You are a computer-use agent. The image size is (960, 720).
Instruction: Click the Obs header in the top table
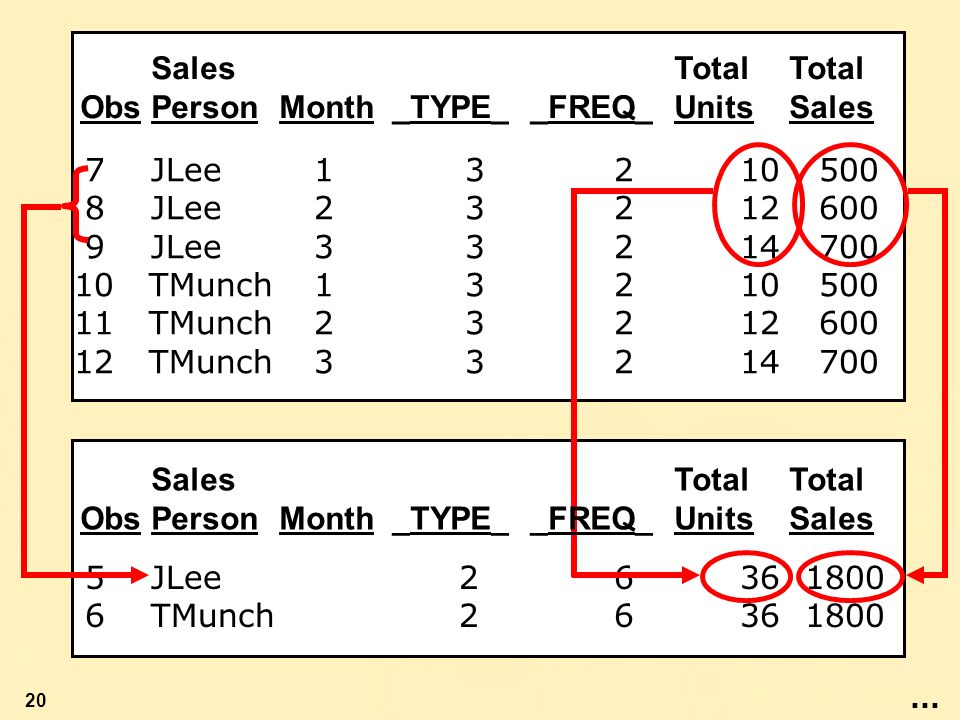pyautogui.click(x=110, y=108)
